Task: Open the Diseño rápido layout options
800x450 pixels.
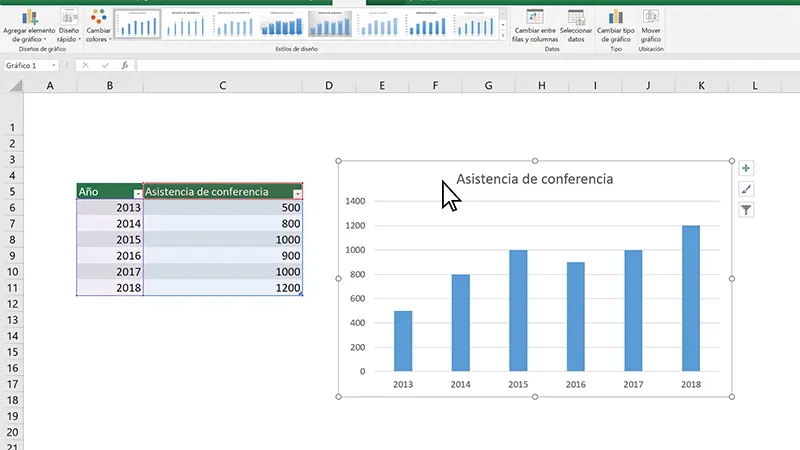Action: [68, 23]
